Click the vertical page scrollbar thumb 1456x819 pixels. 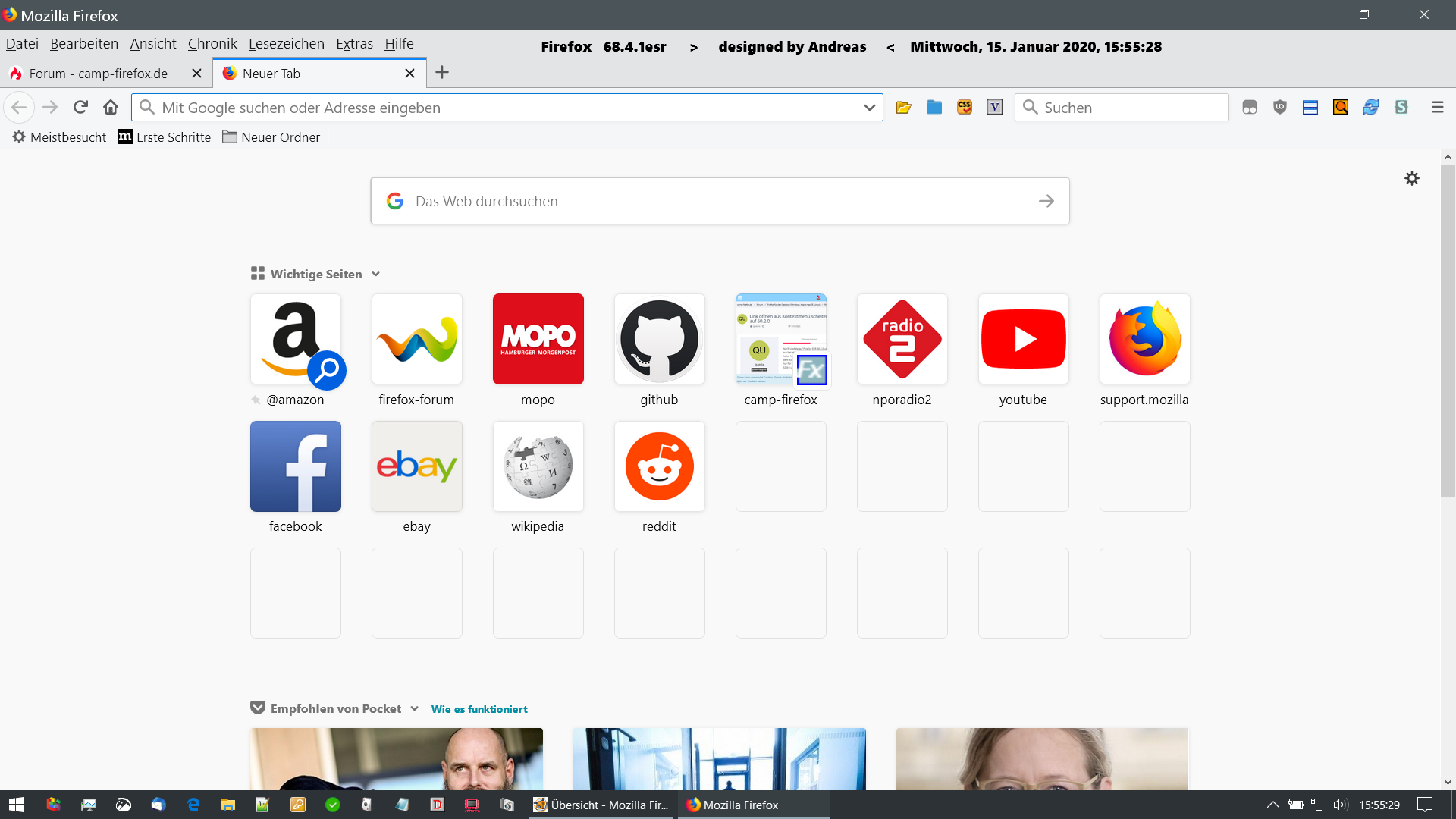tap(1448, 331)
